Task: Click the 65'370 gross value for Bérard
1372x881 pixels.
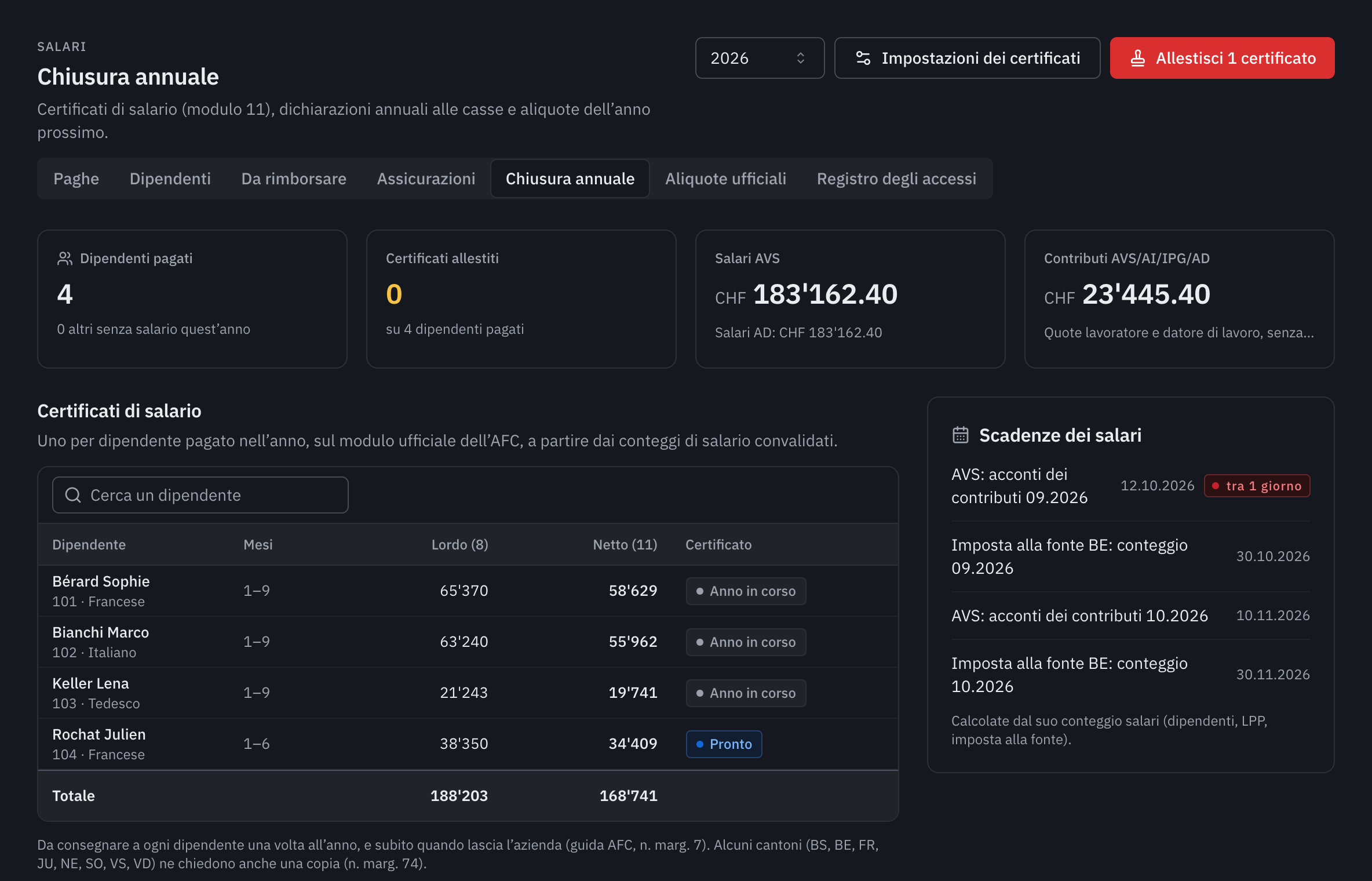Action: click(464, 591)
